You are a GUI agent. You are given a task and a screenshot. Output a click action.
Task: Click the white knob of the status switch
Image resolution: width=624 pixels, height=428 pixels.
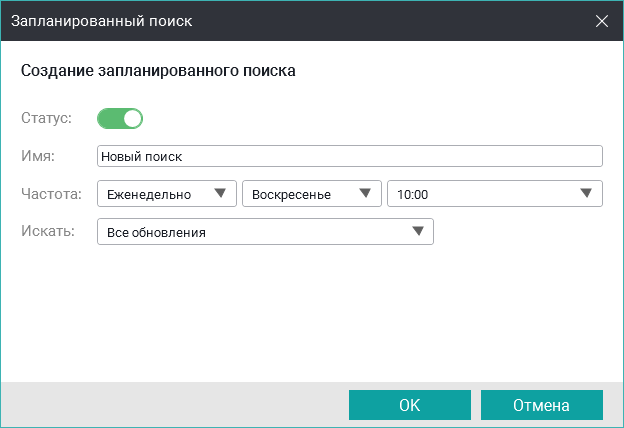click(x=132, y=119)
